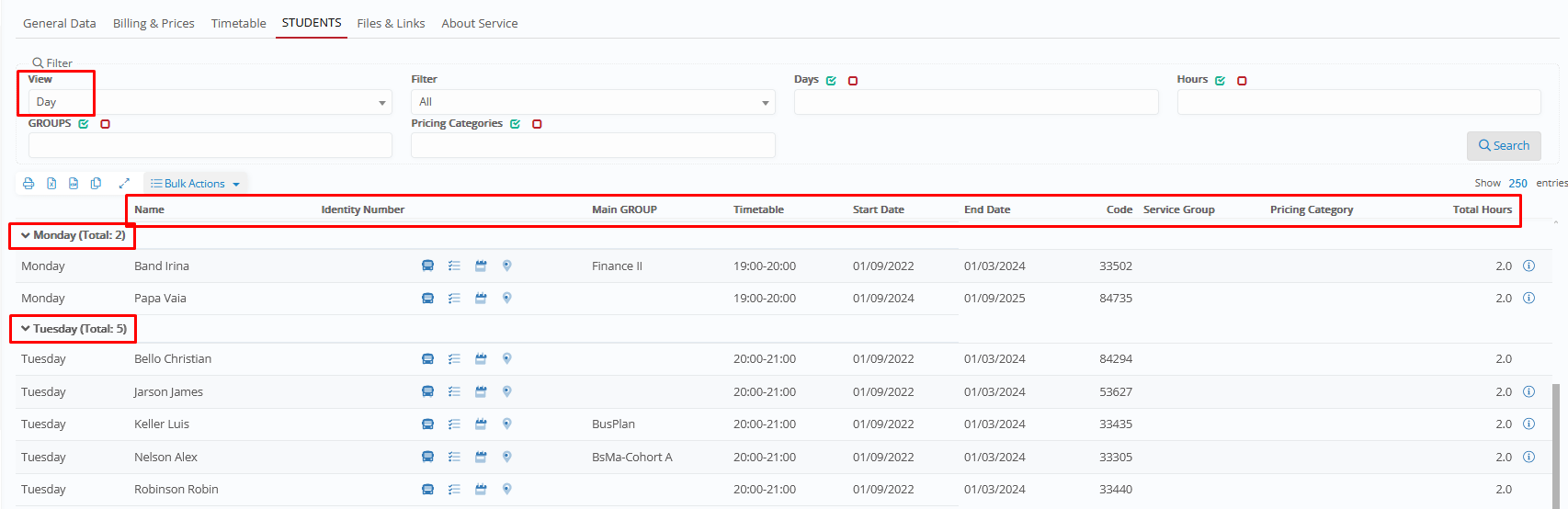This screenshot has height=509, width=1568.
Task: Export the student list to Excel
Action: pyautogui.click(x=51, y=184)
